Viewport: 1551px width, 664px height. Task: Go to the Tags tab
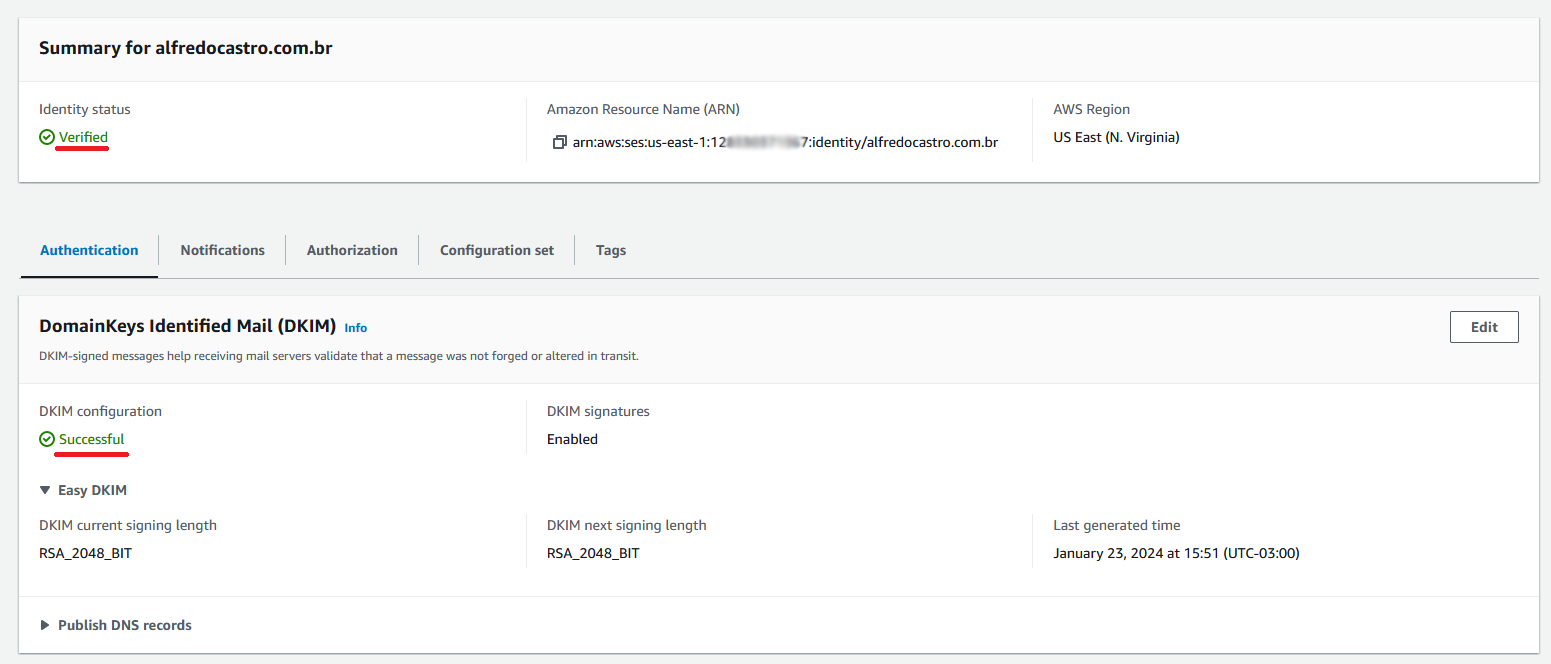click(x=611, y=250)
